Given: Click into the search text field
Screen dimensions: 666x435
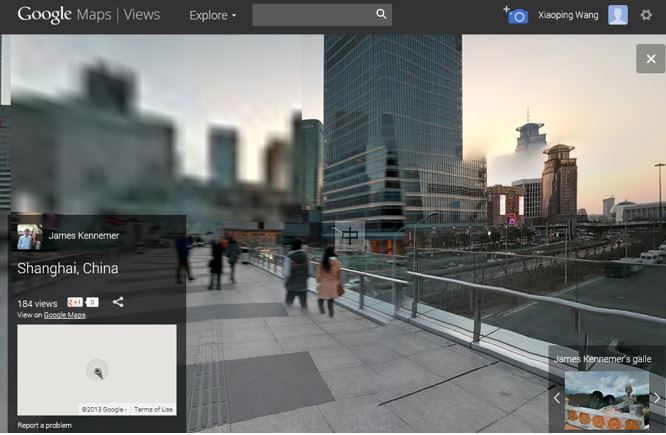Looking at the screenshot, I should 312,15.
